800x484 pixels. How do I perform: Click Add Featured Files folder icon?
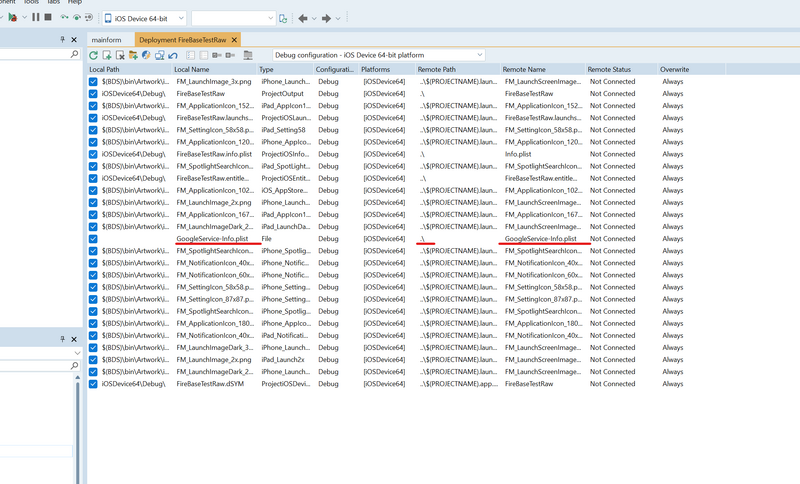[x=133, y=55]
